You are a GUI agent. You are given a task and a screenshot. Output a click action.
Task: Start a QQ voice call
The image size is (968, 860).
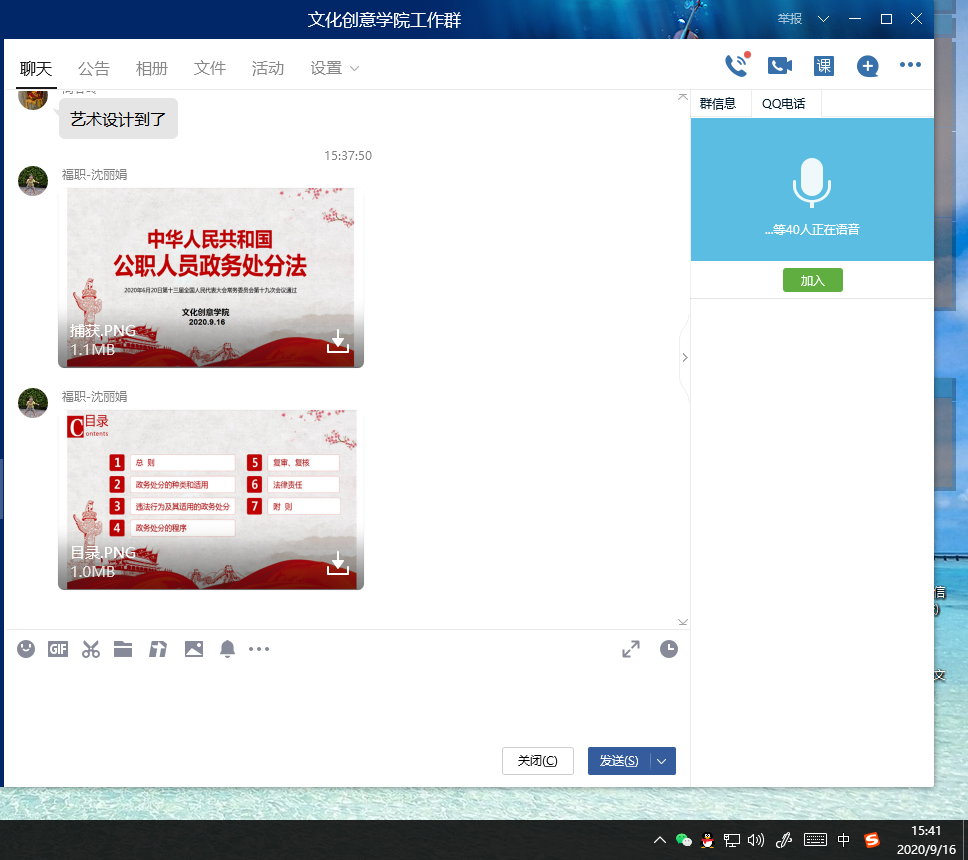736,66
